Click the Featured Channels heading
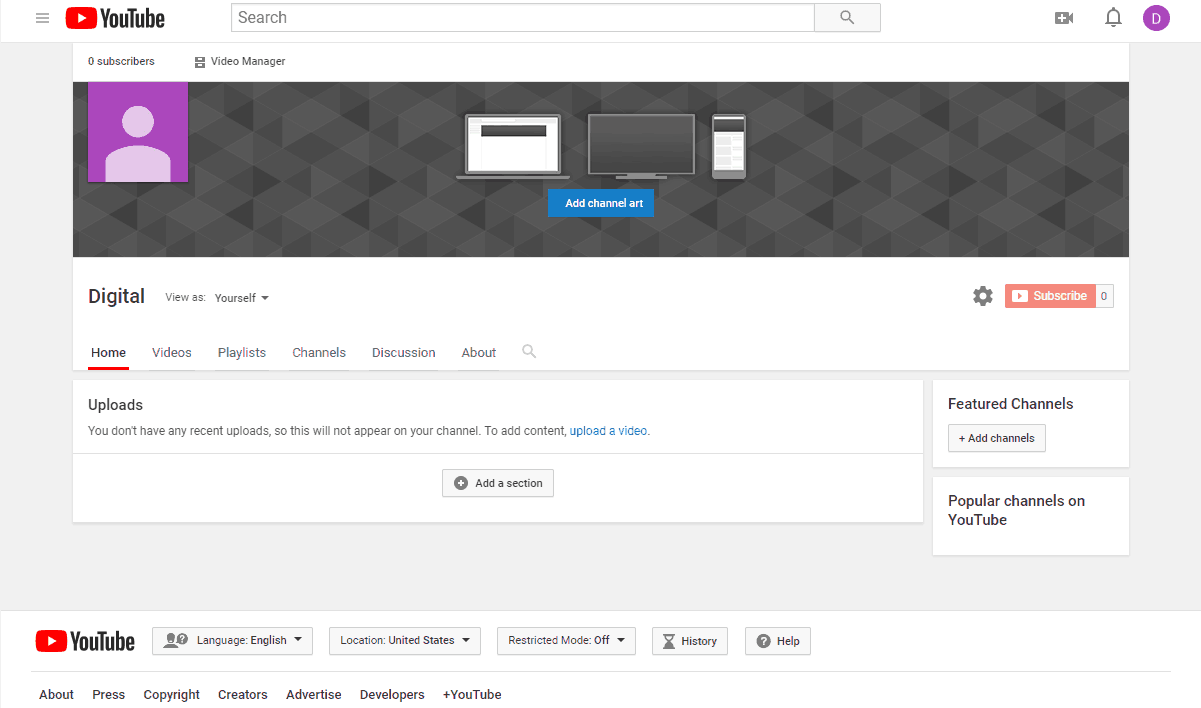The width and height of the screenshot is (1201, 708). [1010, 404]
